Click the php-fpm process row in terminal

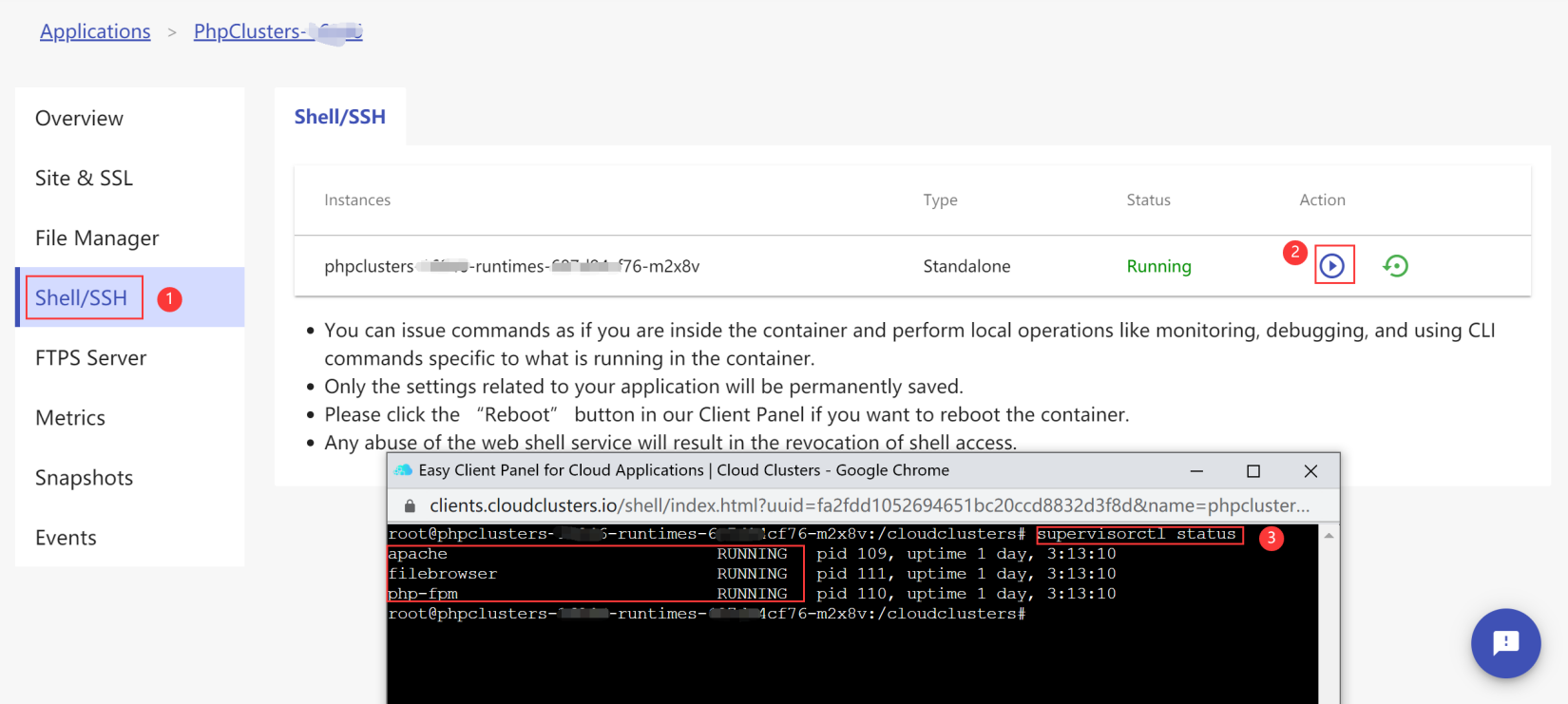pyautogui.click(x=752, y=594)
